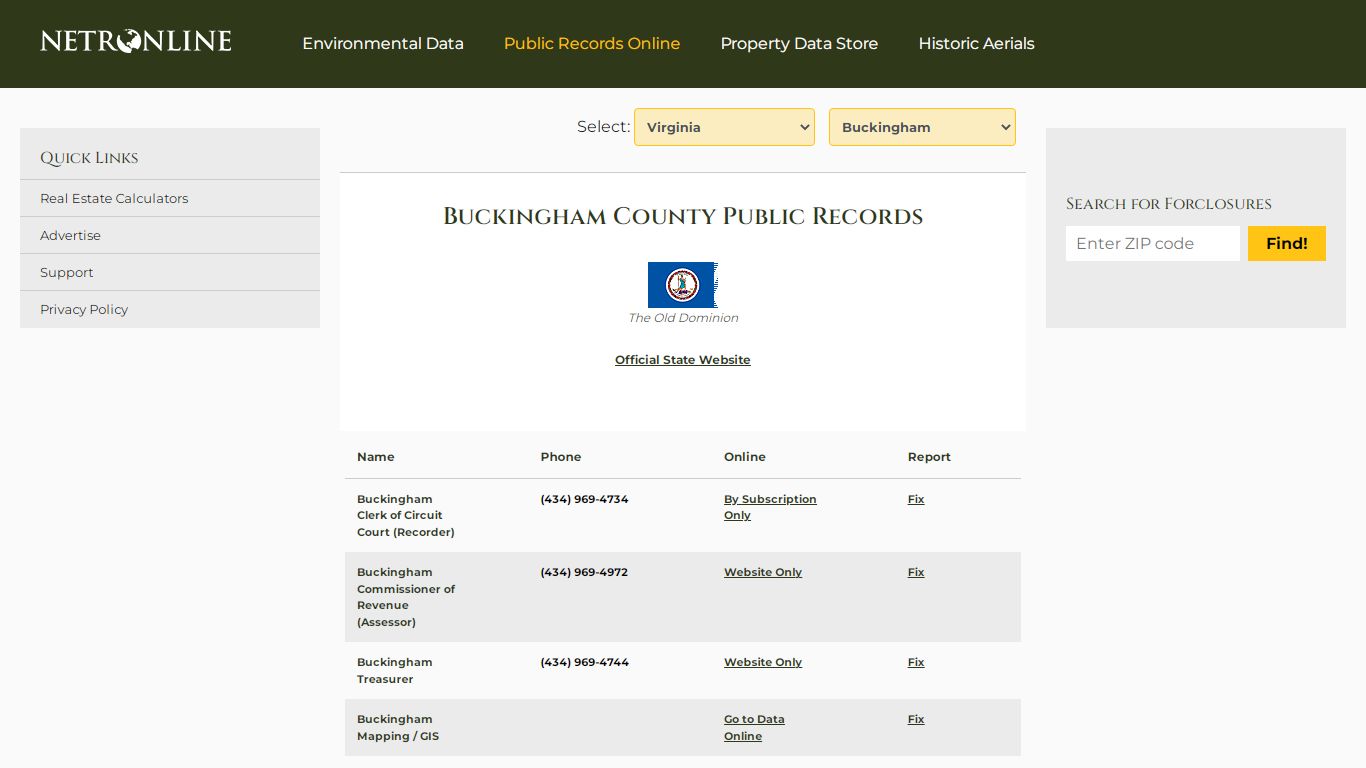1366x768 pixels.
Task: Select Buckingham Mapping / GIS name
Action: (398, 727)
